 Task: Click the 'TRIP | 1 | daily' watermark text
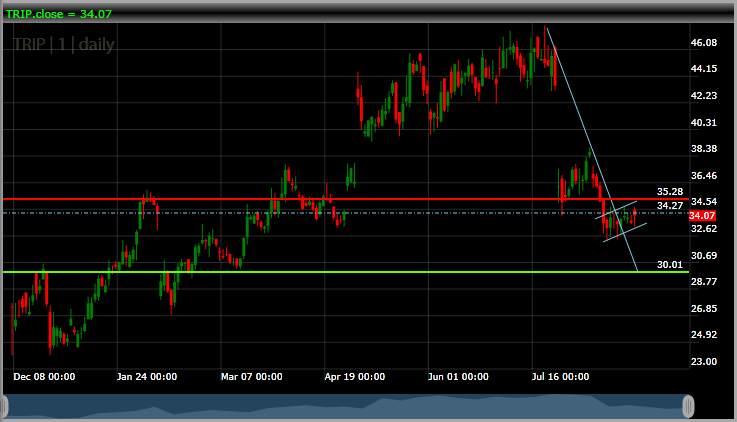[x=63, y=44]
